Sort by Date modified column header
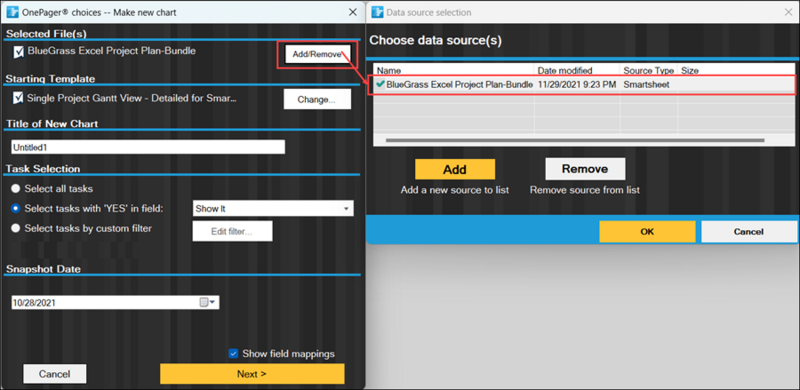This screenshot has height=390, width=800. 577,70
